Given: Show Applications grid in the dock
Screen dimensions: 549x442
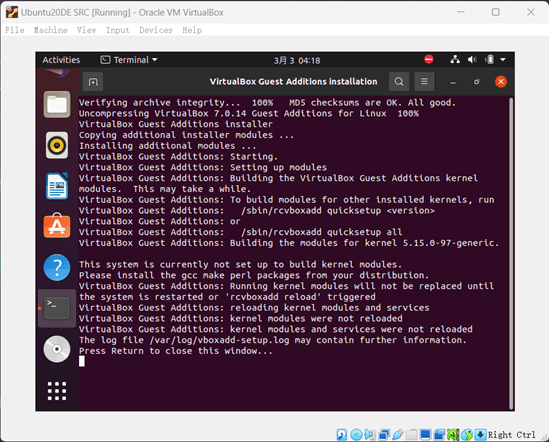Looking at the screenshot, I should pyautogui.click(x=57, y=391).
